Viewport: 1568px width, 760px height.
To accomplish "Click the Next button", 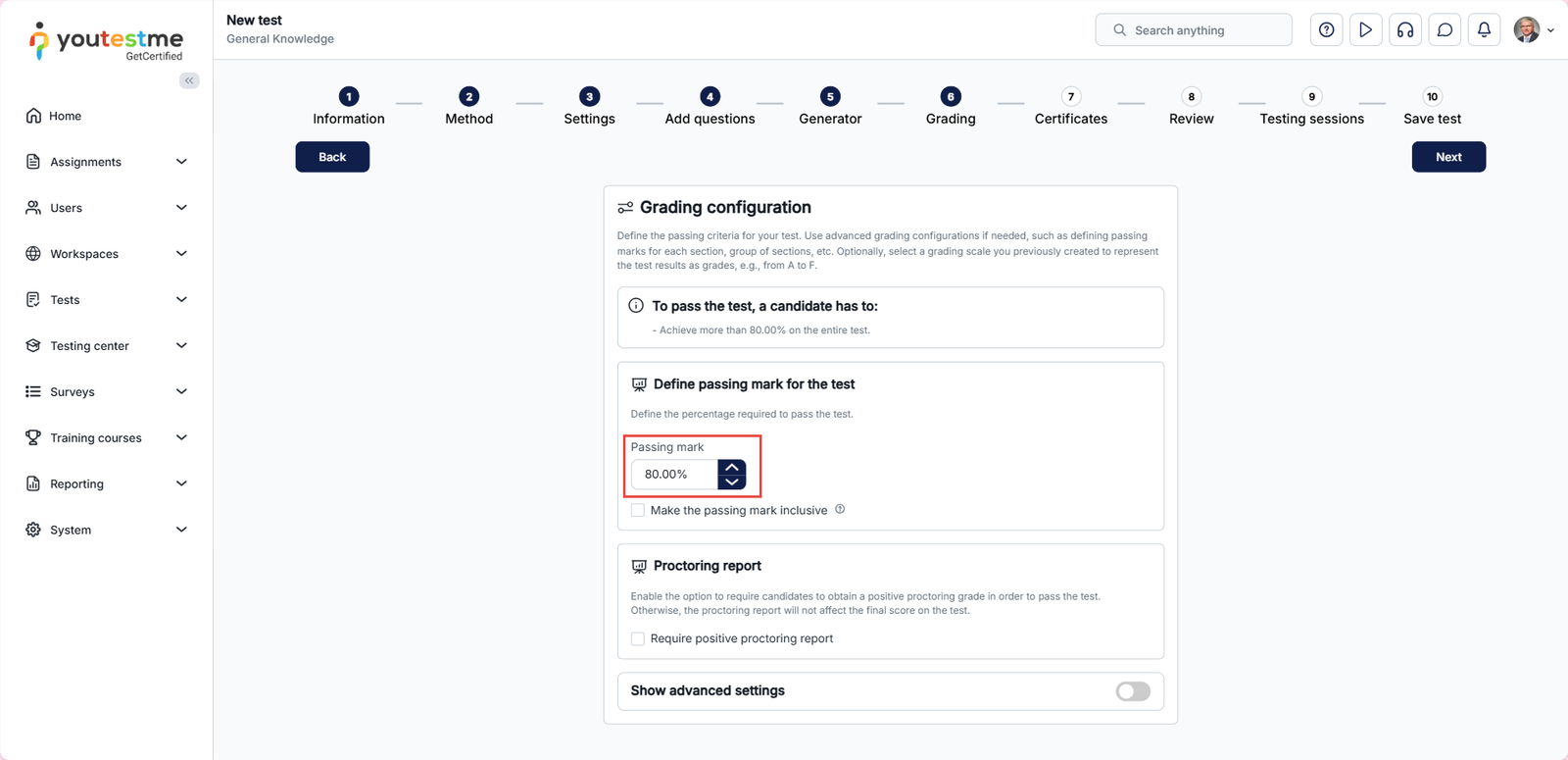I will click(1448, 157).
